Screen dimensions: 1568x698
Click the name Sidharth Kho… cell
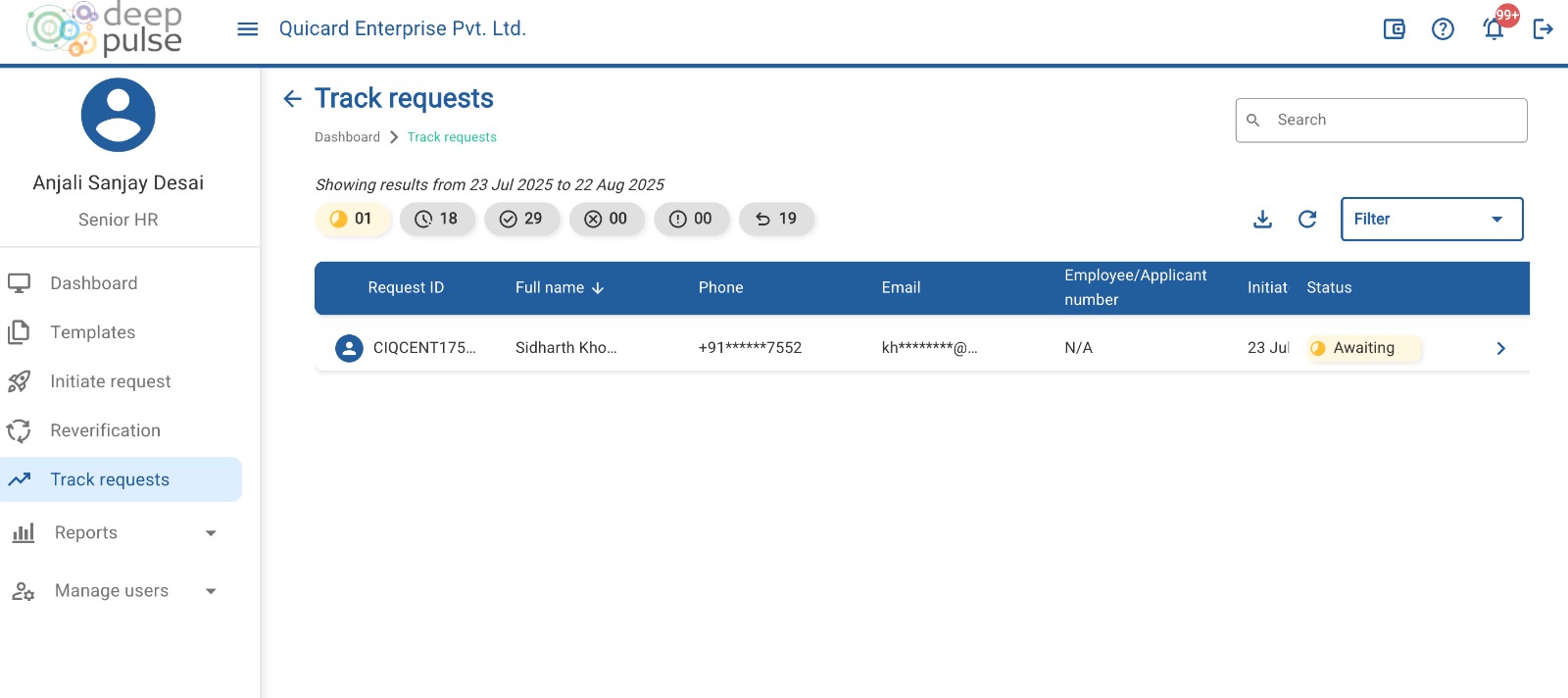click(x=566, y=348)
